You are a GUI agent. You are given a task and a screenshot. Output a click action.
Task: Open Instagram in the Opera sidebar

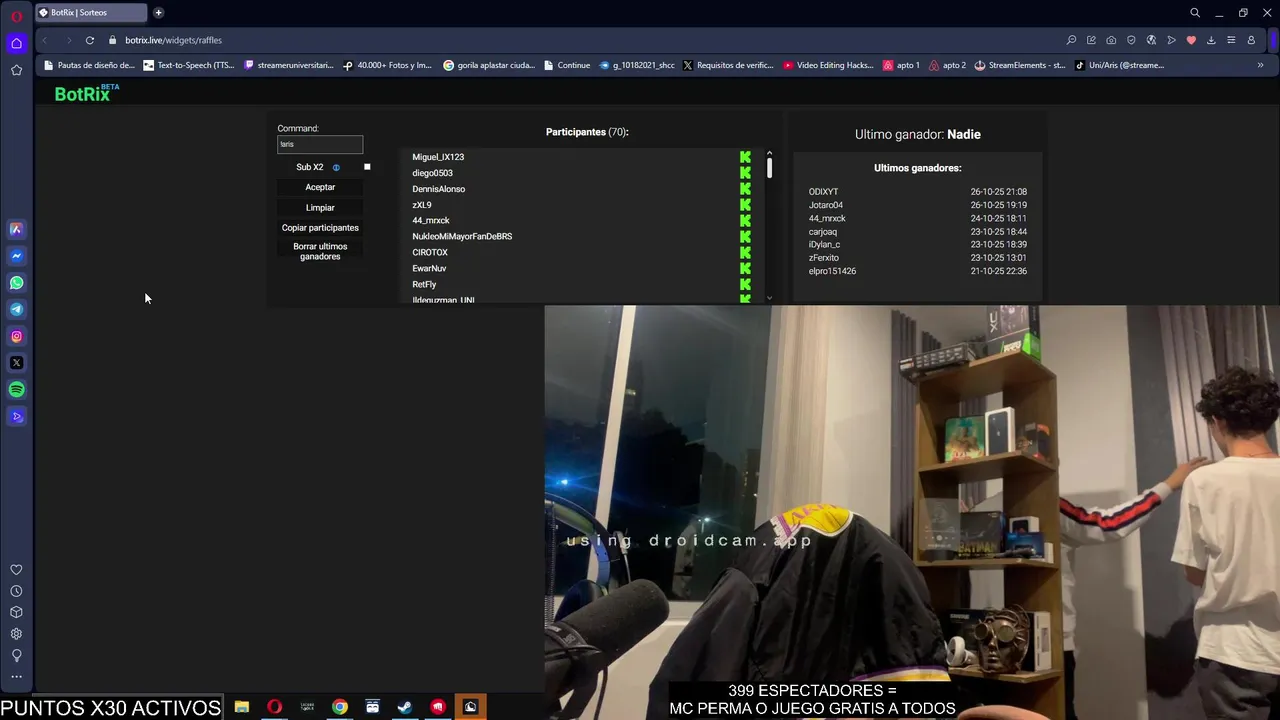click(x=16, y=336)
